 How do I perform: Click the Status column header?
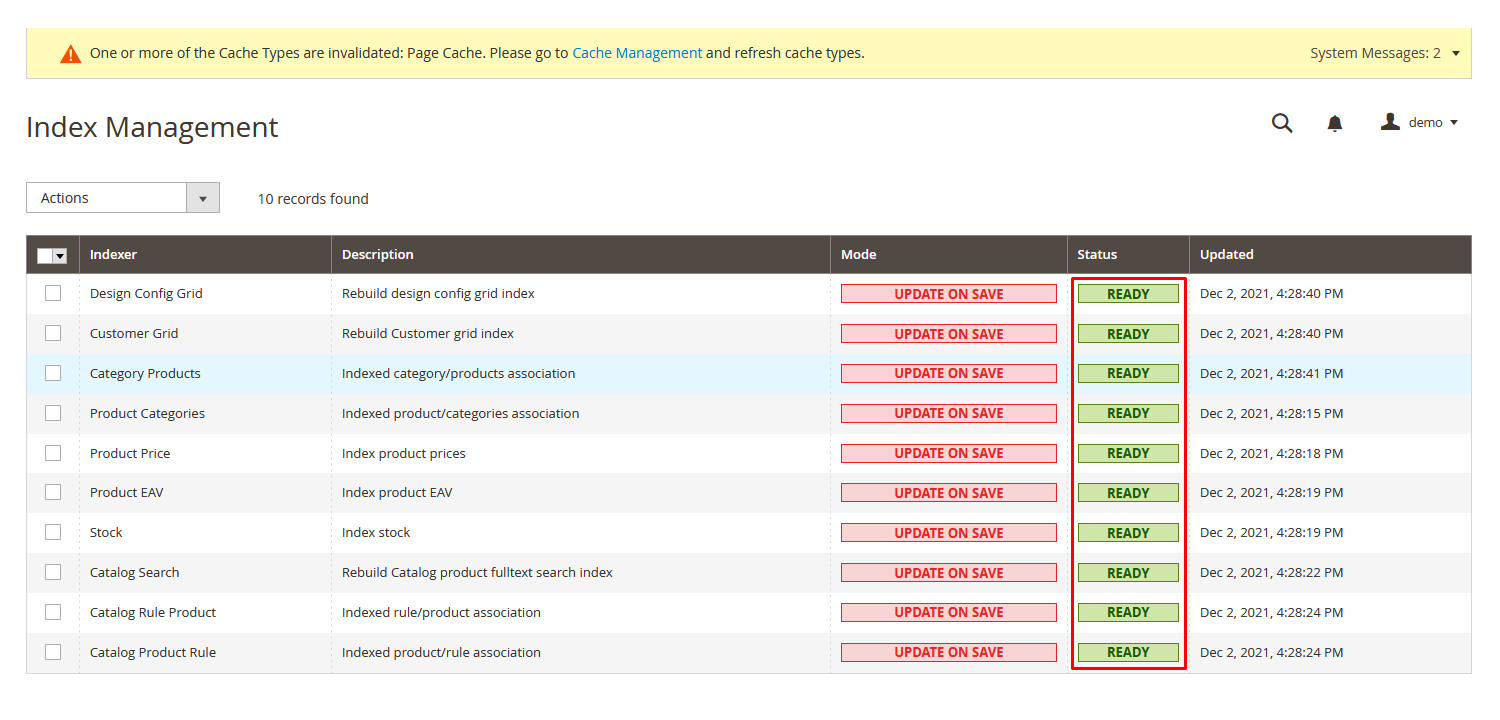(x=1097, y=255)
